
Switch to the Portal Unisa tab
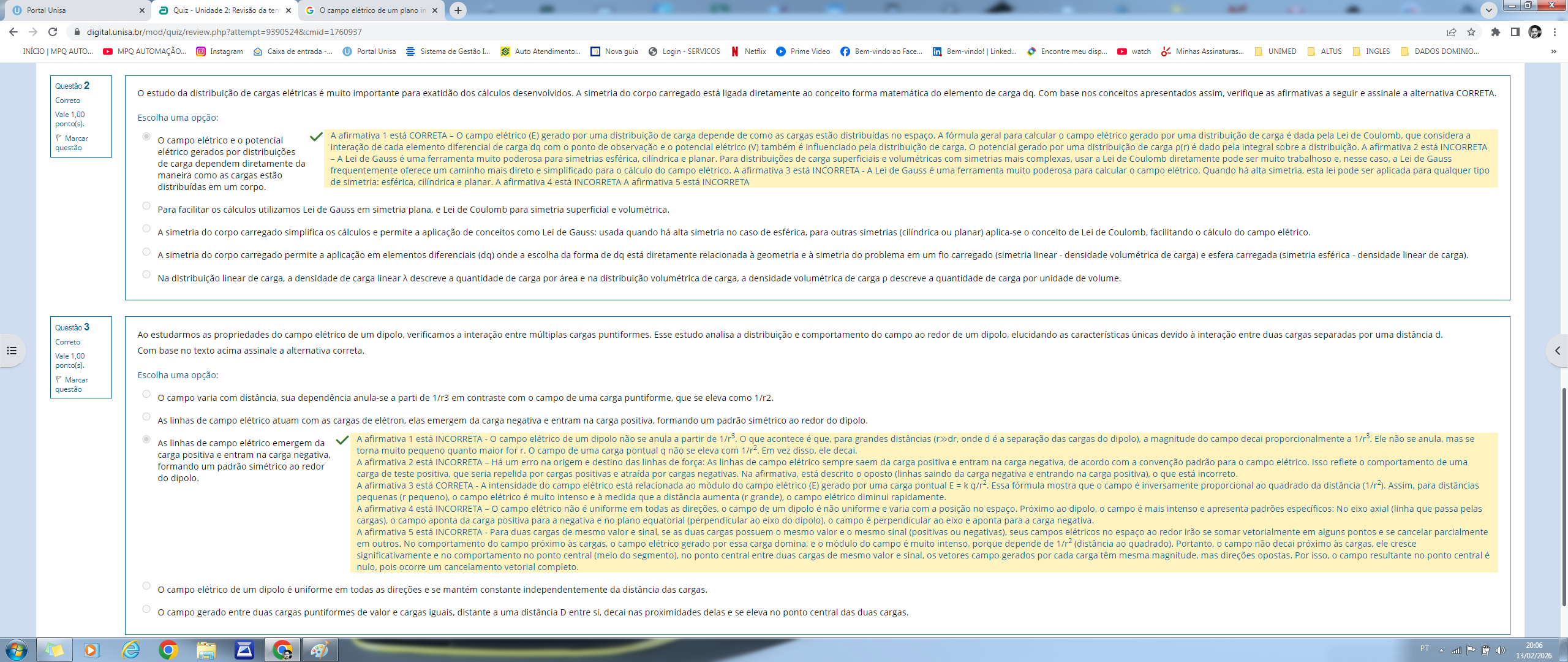(x=73, y=10)
